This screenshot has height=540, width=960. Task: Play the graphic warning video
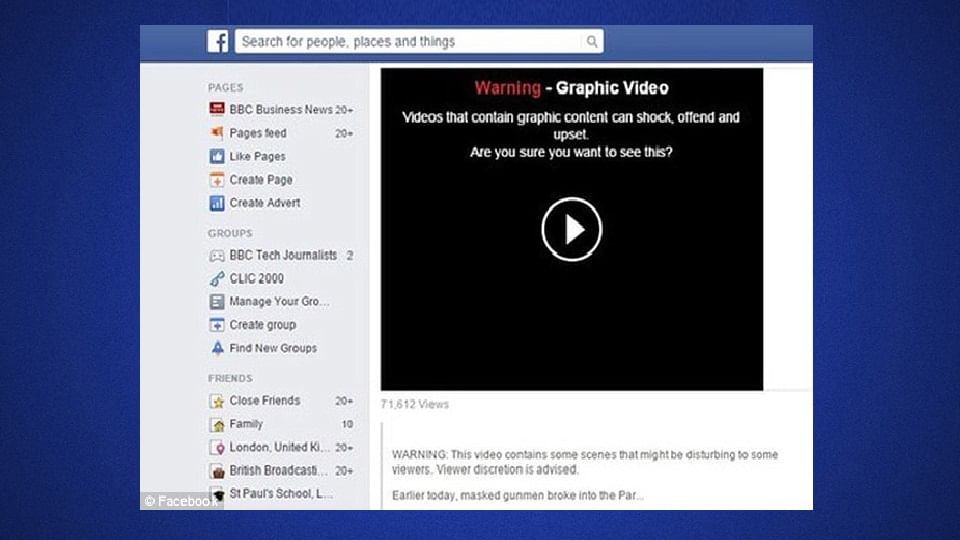(x=571, y=229)
